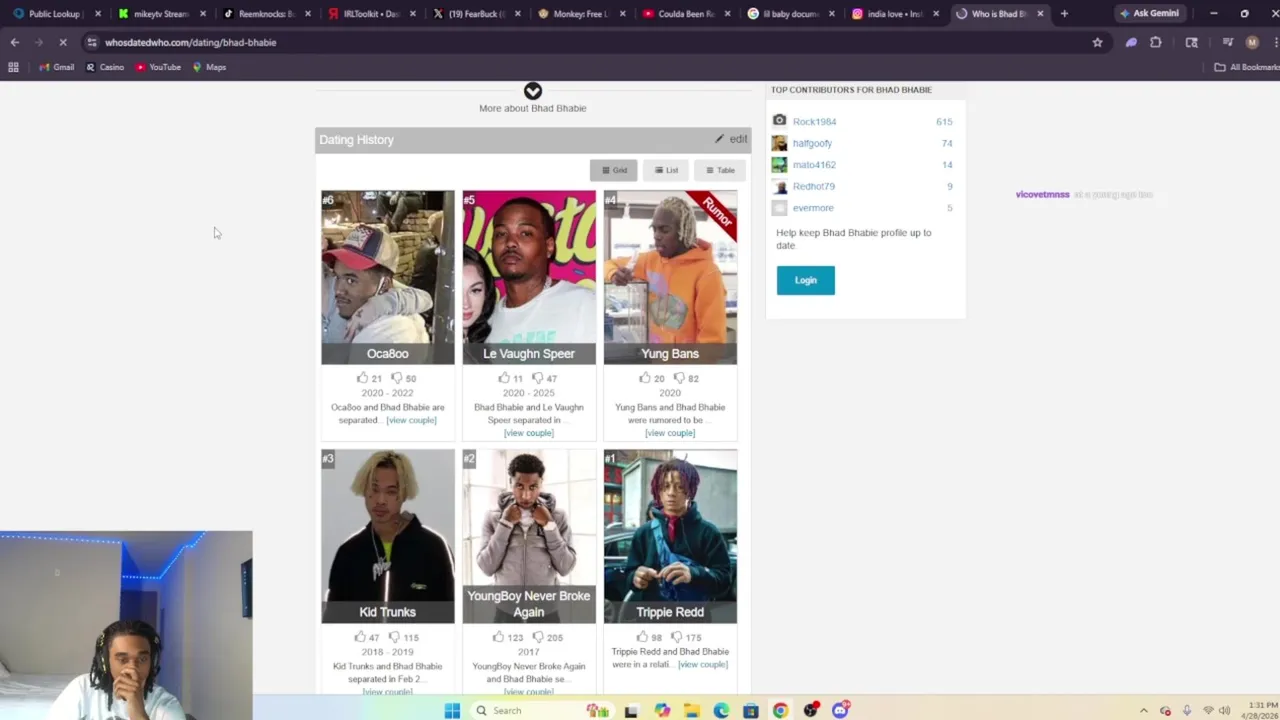Click view couple link under Trippie Redd
This screenshot has width=1280, height=720.
click(x=702, y=664)
